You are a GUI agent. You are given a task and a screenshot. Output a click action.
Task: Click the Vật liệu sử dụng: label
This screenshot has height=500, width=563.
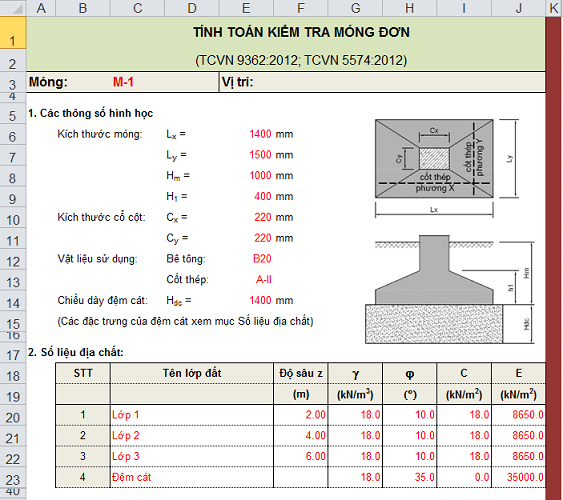coord(97,259)
